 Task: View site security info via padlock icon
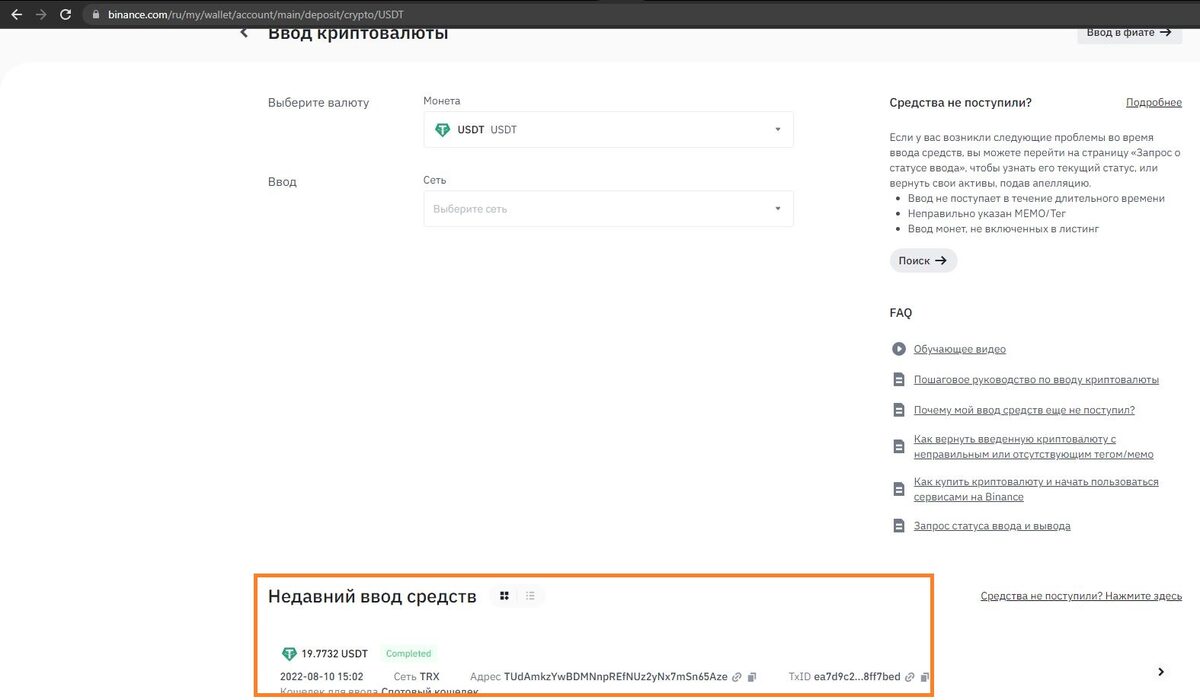coord(95,15)
